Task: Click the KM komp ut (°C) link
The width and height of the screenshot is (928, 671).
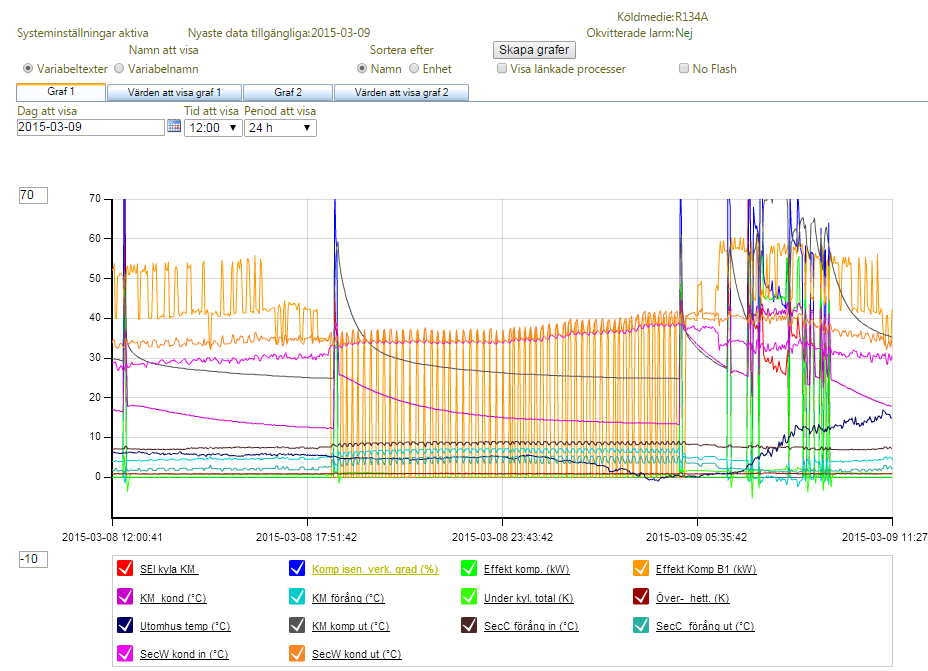Action: 350,626
